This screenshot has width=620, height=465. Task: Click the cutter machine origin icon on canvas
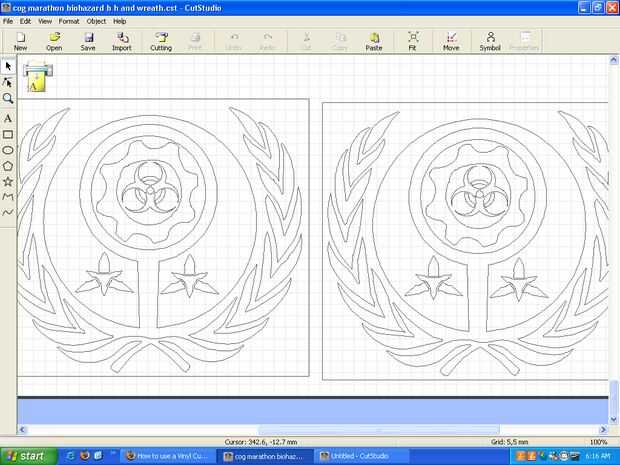[x=38, y=77]
